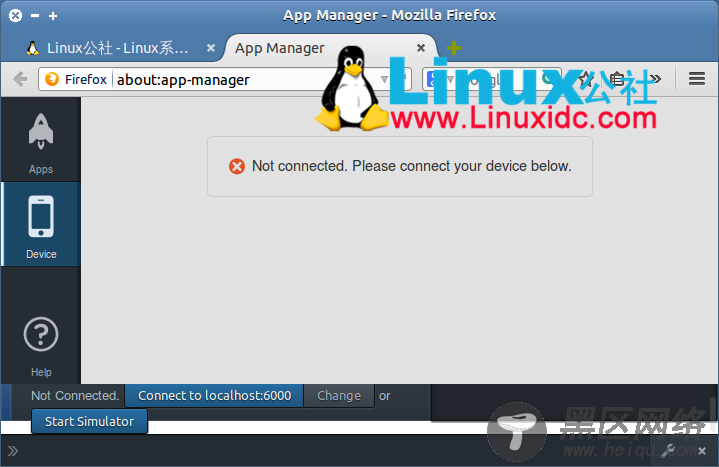This screenshot has width=719, height=467.
Task: Show more toolbar items chevron
Action: pyautogui.click(x=656, y=79)
